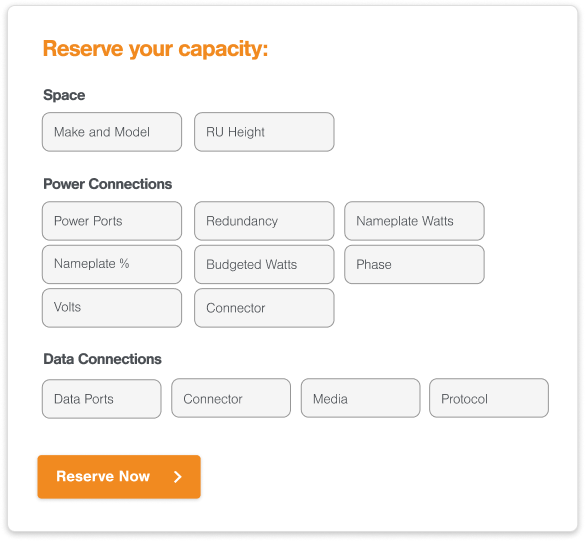
Task: Focus the Protocol input field
Action: (489, 398)
